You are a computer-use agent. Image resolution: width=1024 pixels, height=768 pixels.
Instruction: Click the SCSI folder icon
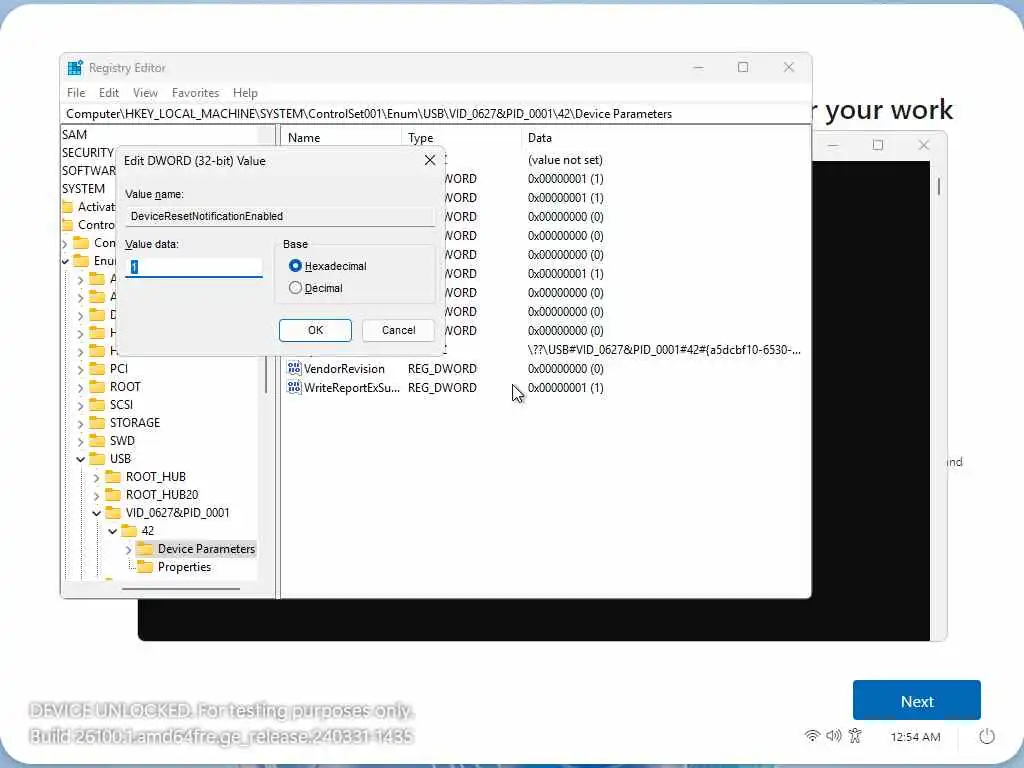pyautogui.click(x=97, y=404)
